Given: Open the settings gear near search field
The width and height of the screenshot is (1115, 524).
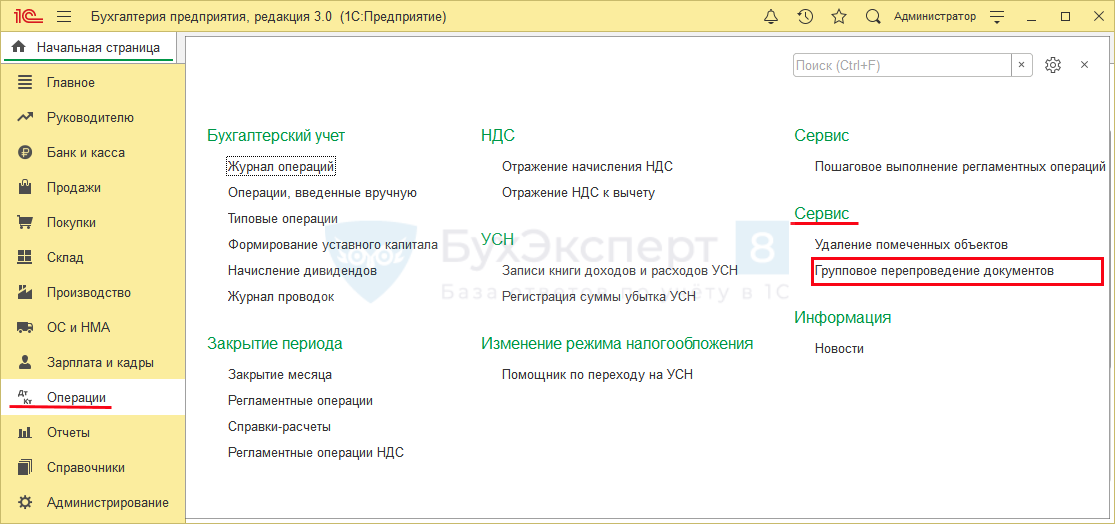Looking at the screenshot, I should tap(1052, 65).
